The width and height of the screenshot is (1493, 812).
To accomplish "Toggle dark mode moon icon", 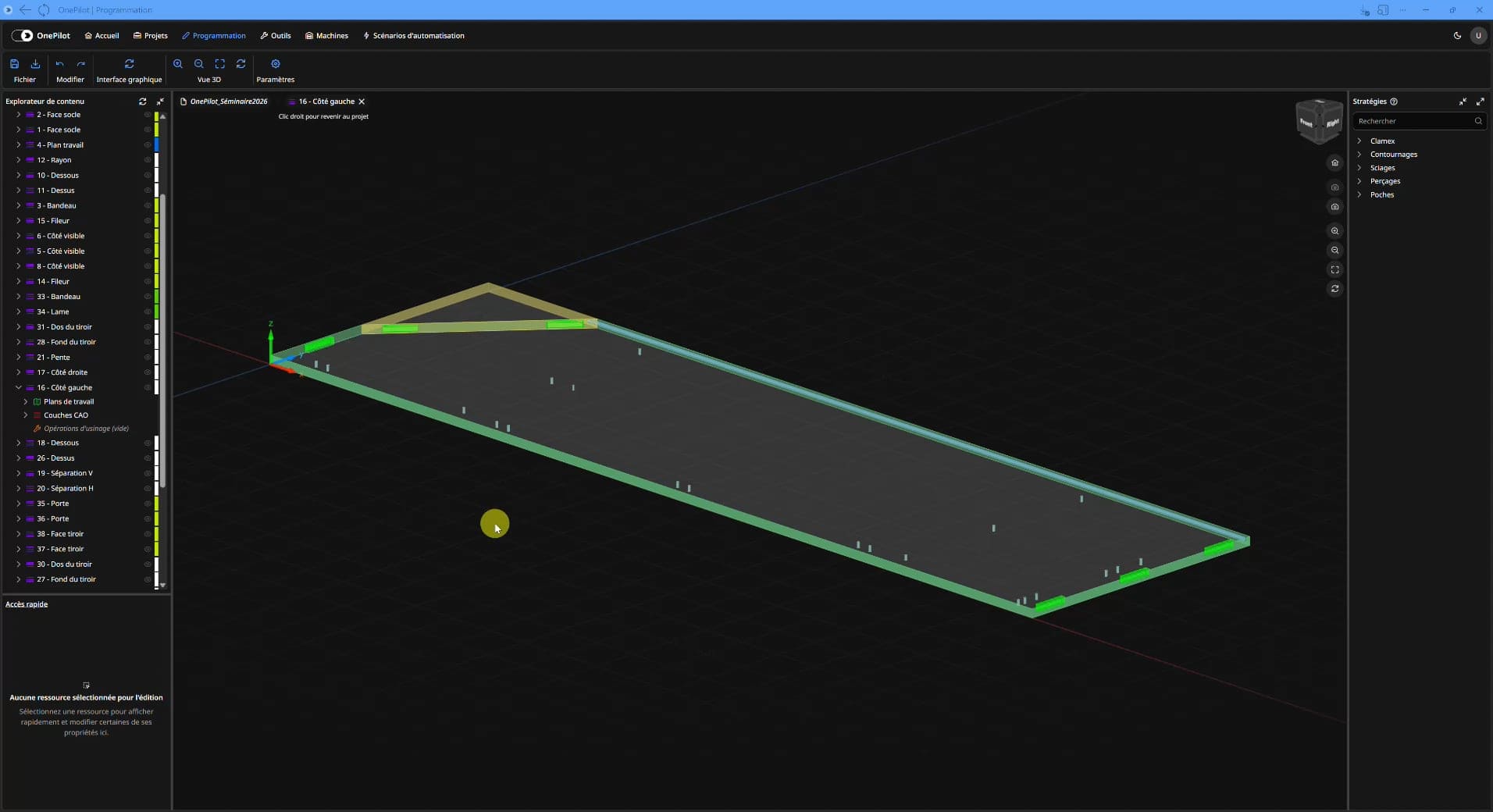I will 1457,36.
